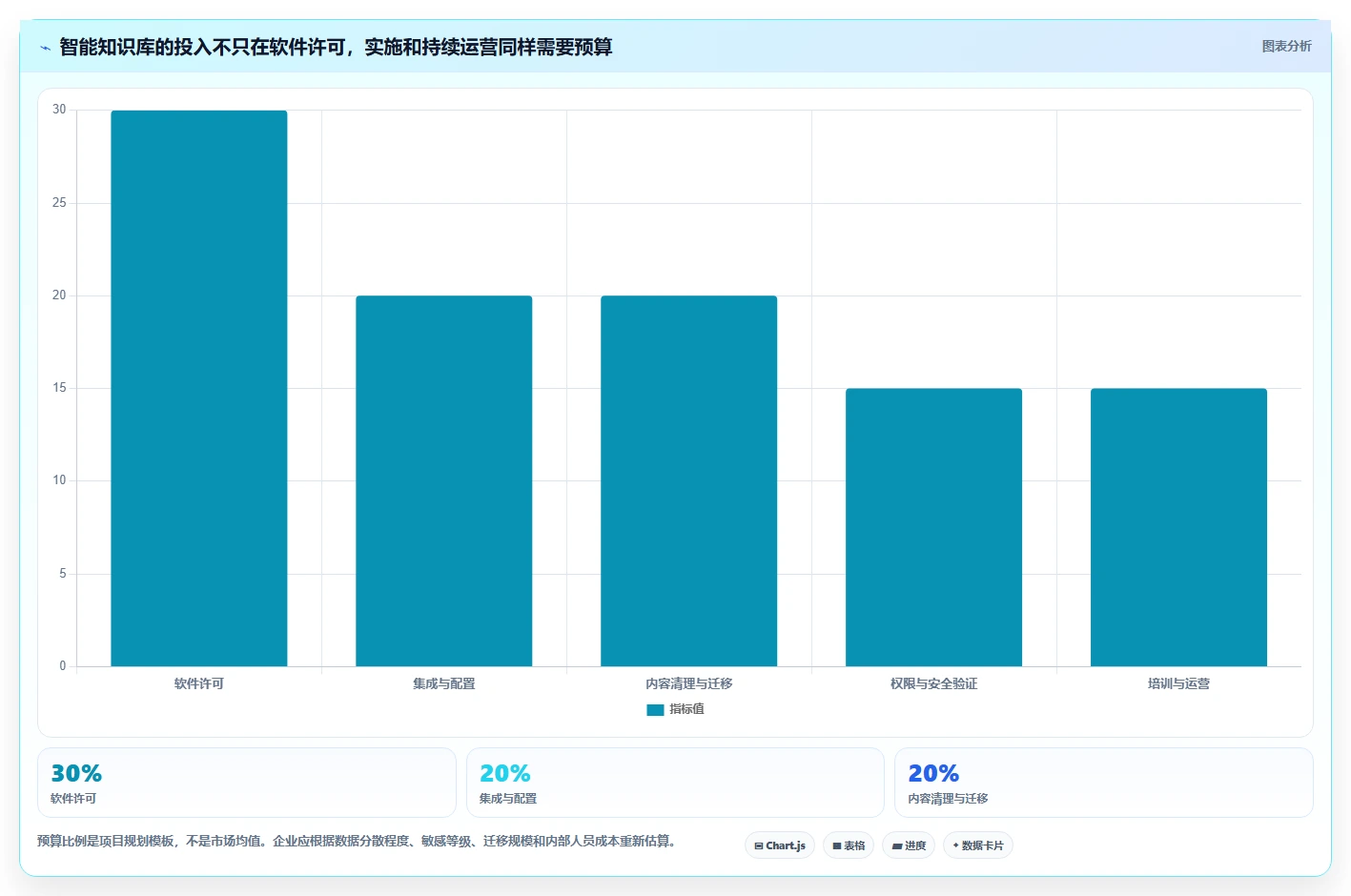Click the 内容清理与迁移 x-axis label
The width and height of the screenshot is (1351, 896).
pyautogui.click(x=688, y=683)
